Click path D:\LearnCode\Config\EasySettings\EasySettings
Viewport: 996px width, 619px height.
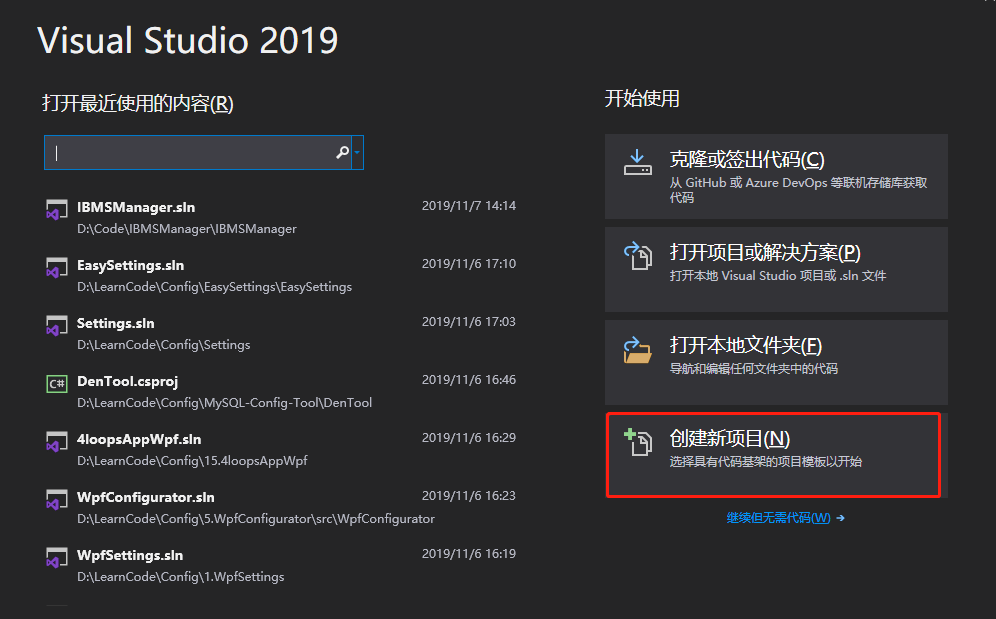pos(214,287)
